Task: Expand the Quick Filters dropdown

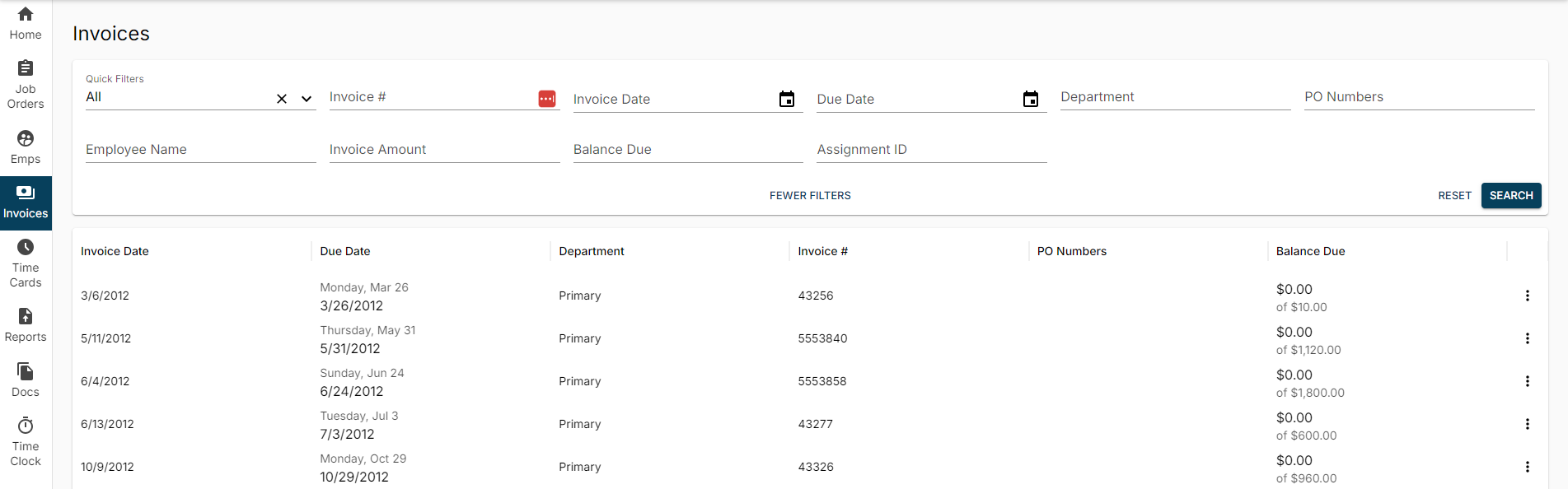Action: [307, 99]
